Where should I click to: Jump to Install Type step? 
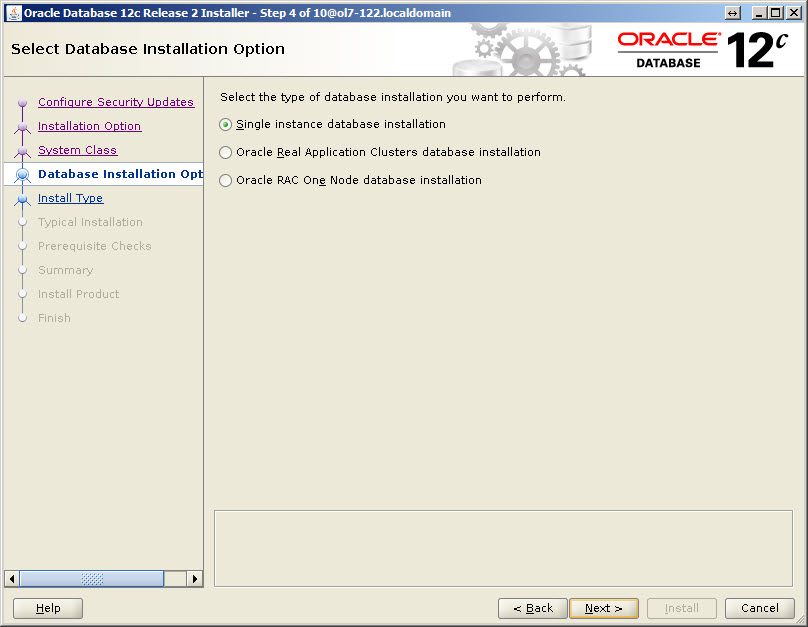tap(70, 198)
